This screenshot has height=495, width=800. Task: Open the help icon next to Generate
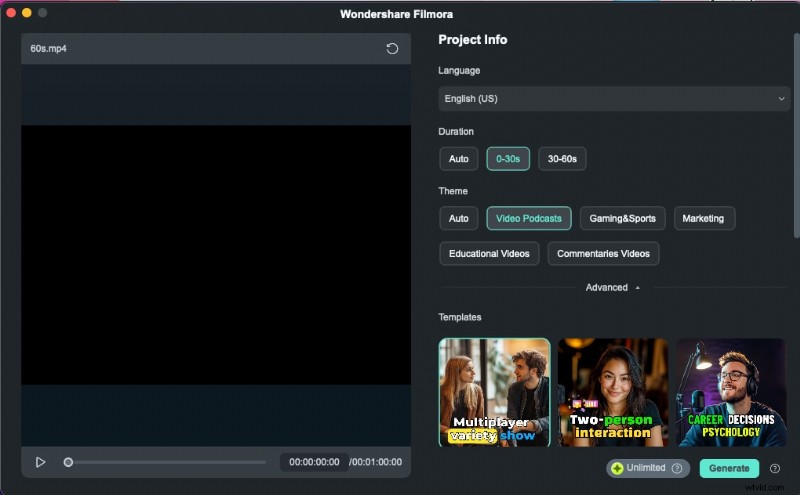pyautogui.click(x=774, y=468)
